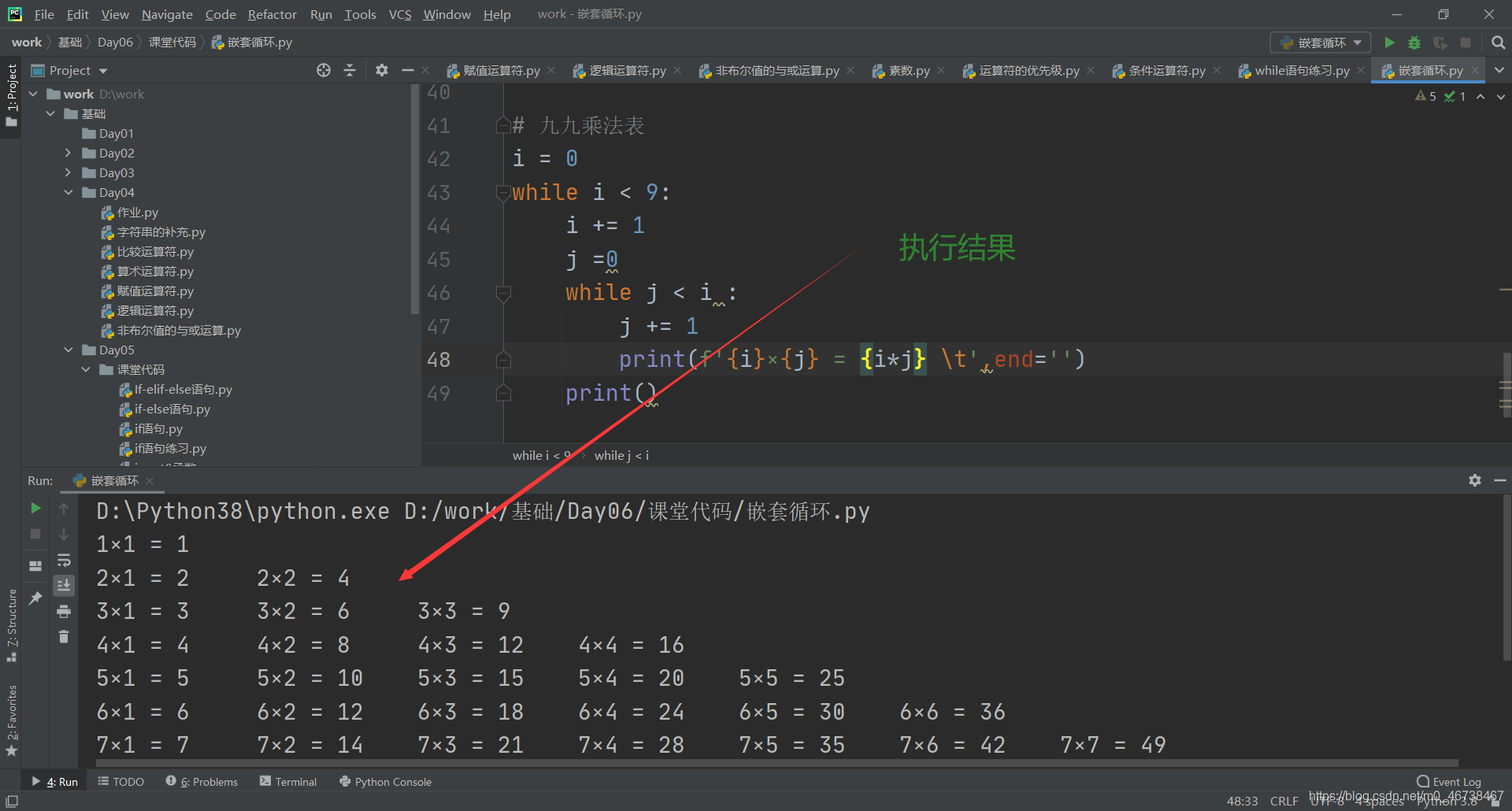The image size is (1512, 811).
Task: Open the VCS menu
Action: pyautogui.click(x=400, y=14)
